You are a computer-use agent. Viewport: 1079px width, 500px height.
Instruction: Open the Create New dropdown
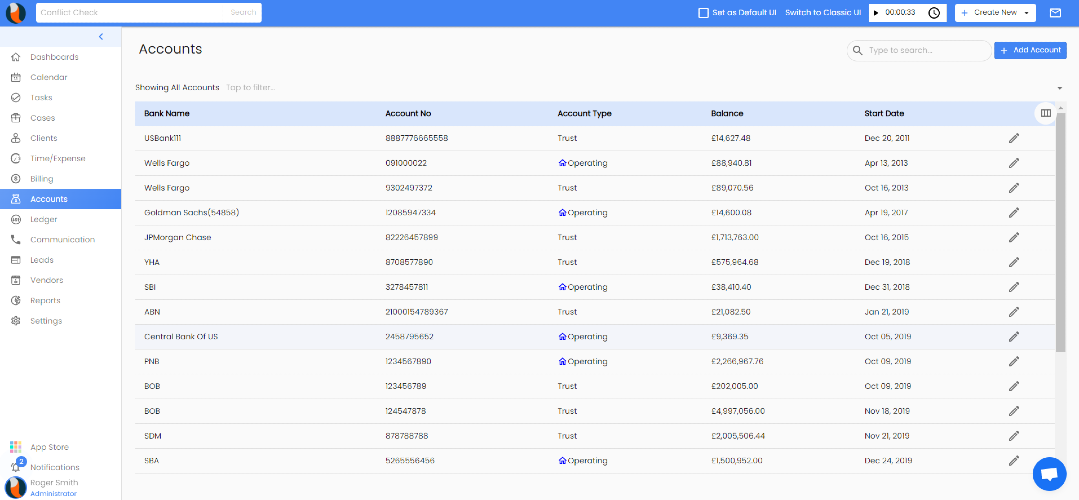coord(995,13)
